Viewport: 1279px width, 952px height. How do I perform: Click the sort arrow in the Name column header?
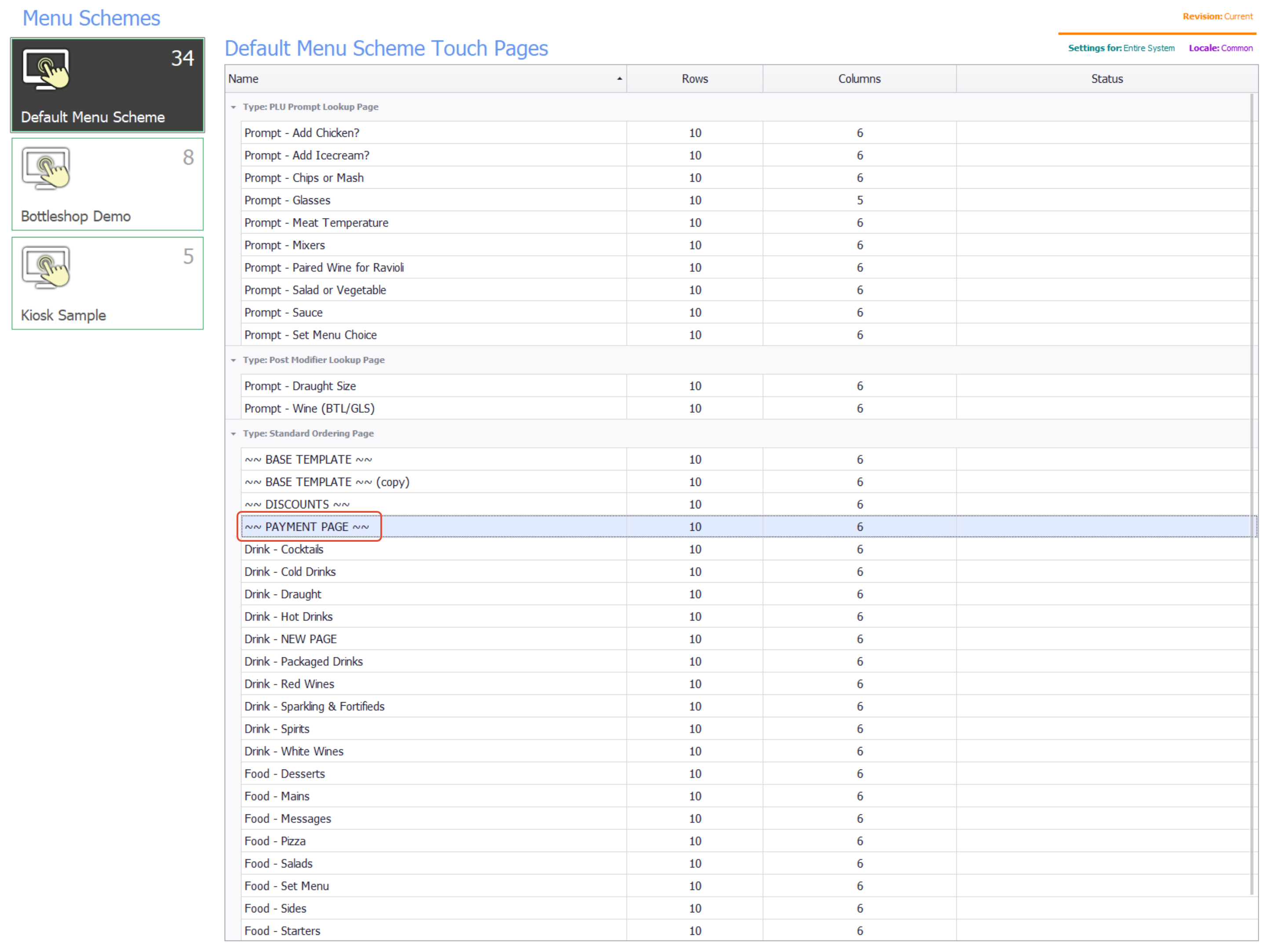(619, 79)
